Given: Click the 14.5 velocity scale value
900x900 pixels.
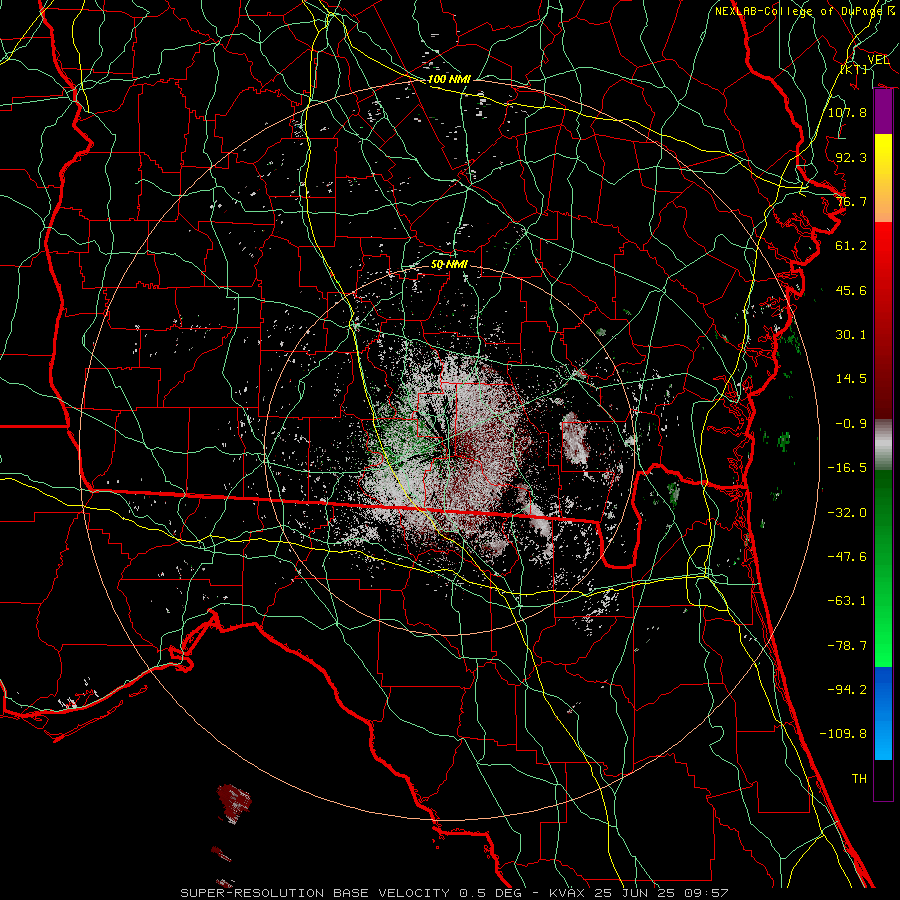Looking at the screenshot, I should point(851,379).
